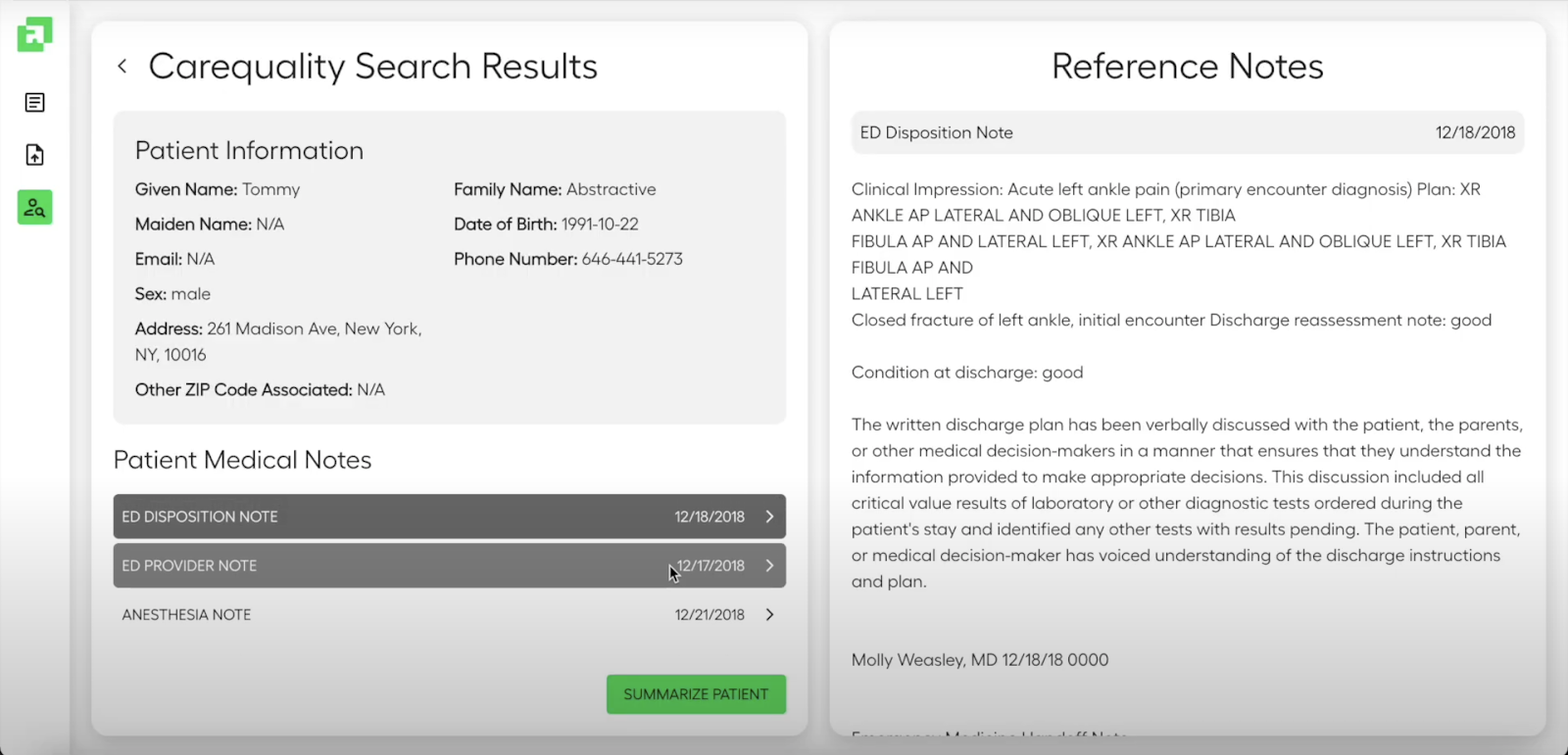Click Other ZIP Code Associated: N/A
This screenshot has height=755, width=1568.
[260, 389]
